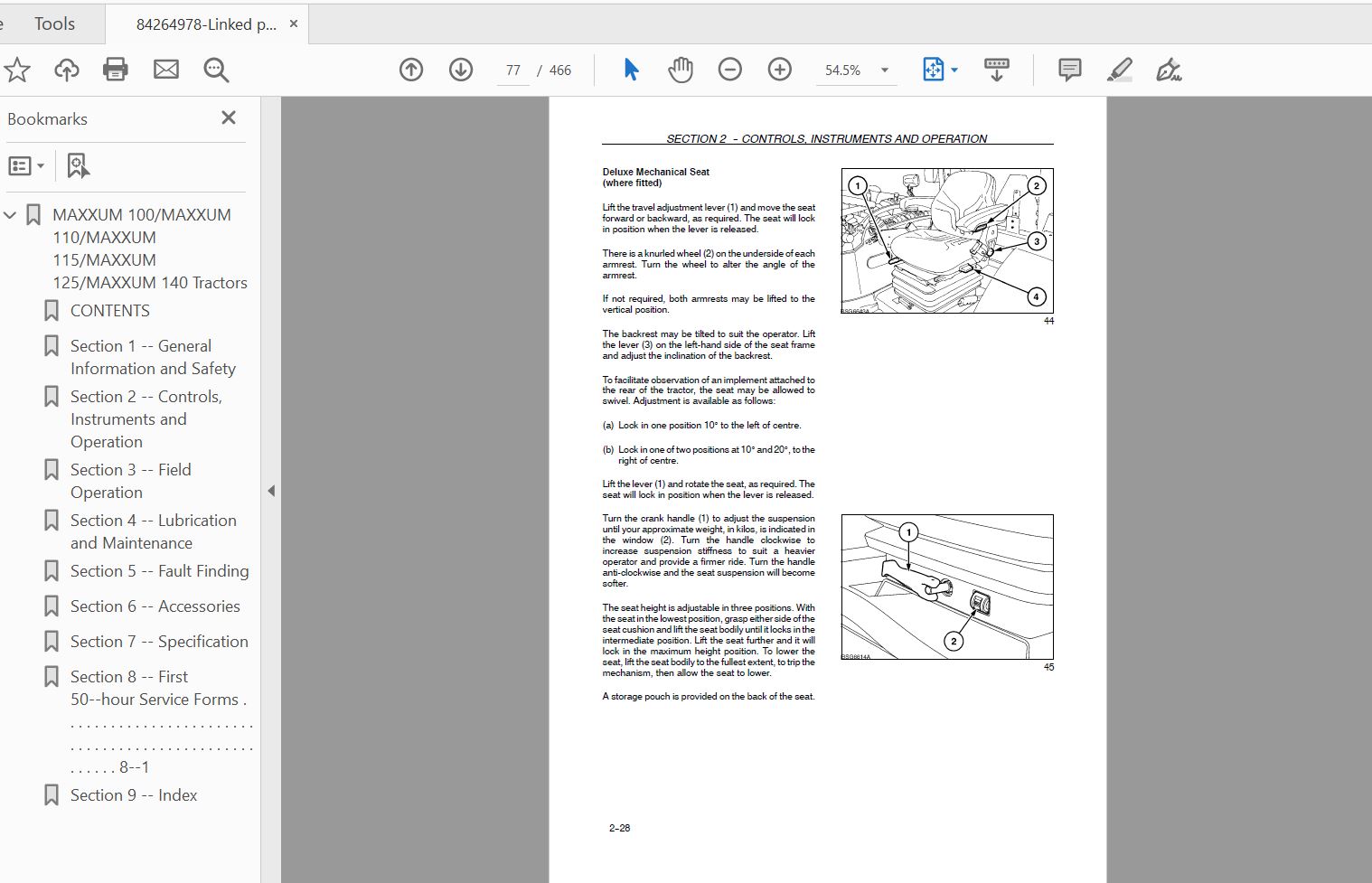The width and height of the screenshot is (1372, 883).
Task: Click the bookmark icon beside Section 7 Specification
Action: click(52, 642)
